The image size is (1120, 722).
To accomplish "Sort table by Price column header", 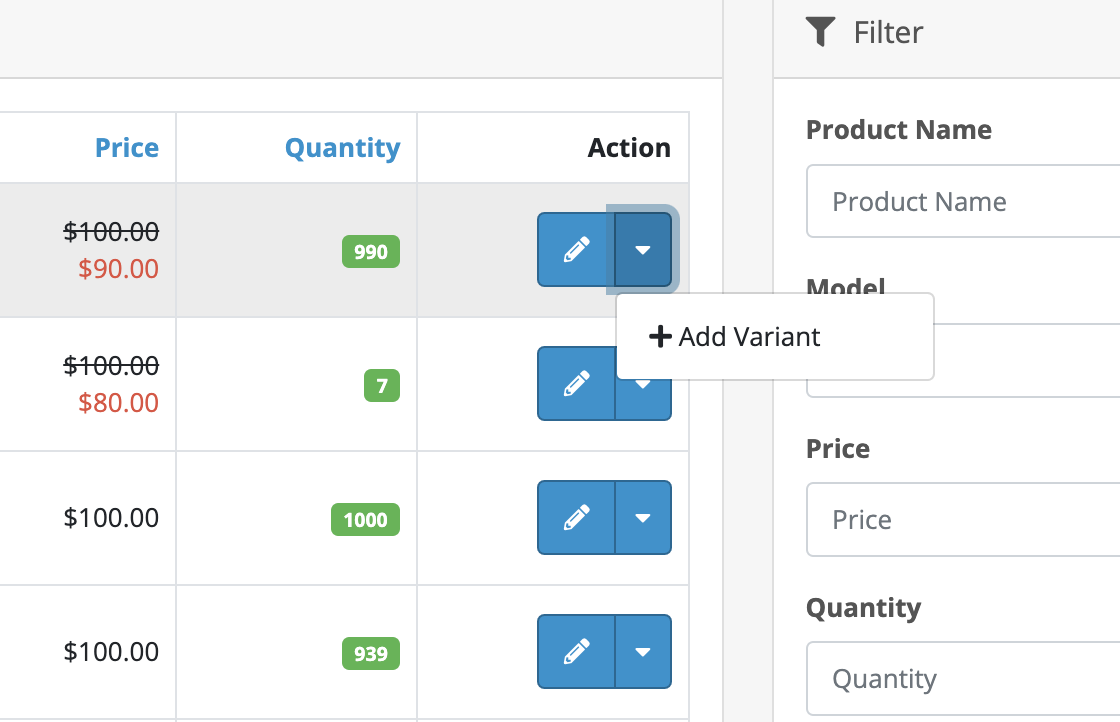I will click(x=126, y=148).
